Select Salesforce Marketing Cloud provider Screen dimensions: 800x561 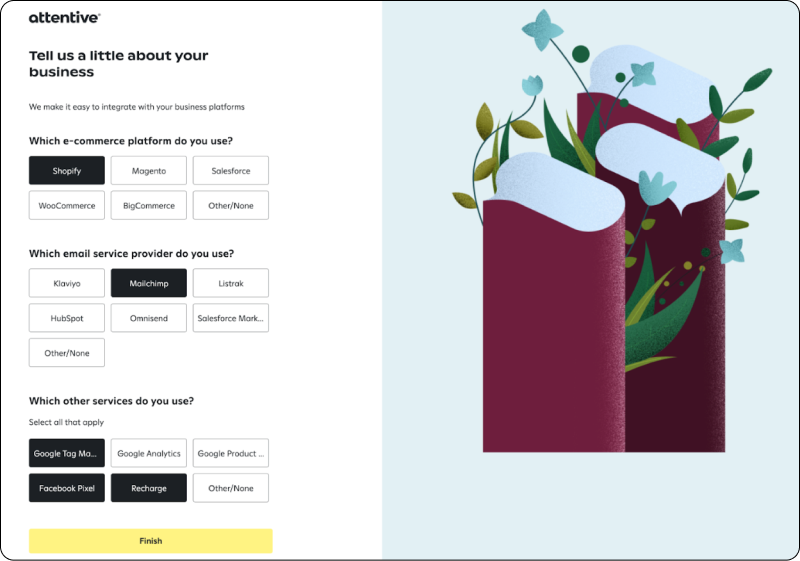point(231,318)
